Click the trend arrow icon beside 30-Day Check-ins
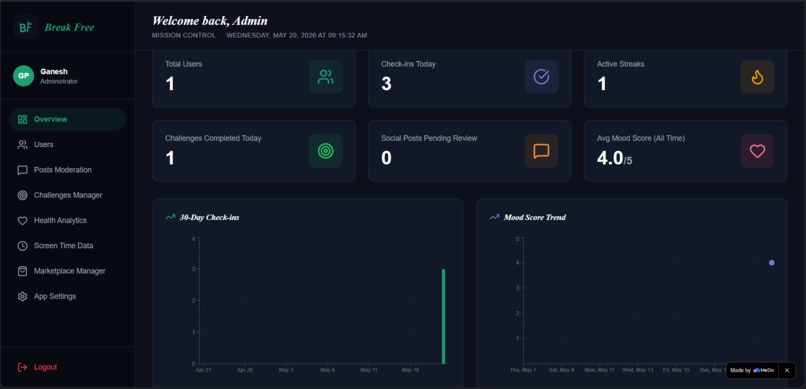 pos(170,217)
